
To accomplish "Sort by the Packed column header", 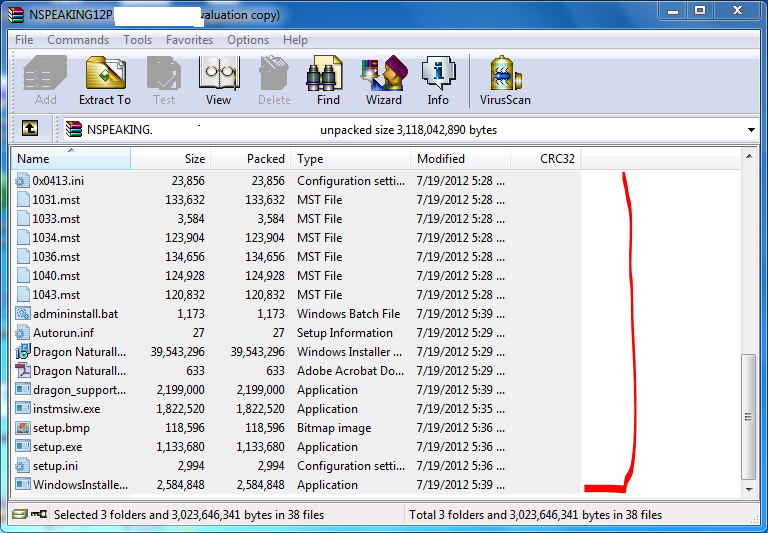I will 250,159.
